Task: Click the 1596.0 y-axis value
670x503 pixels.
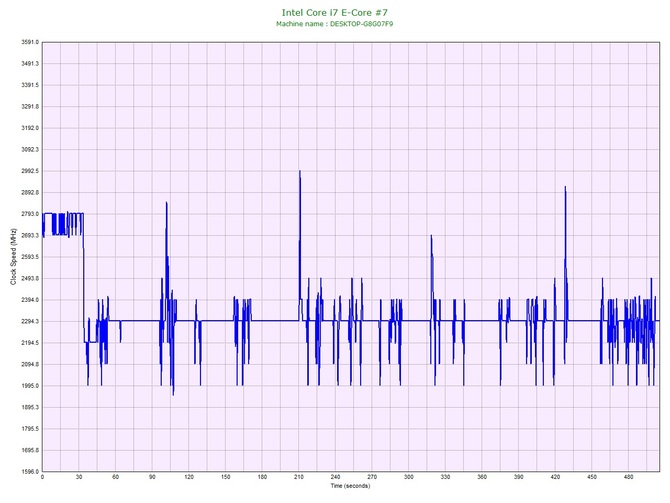Action: pyautogui.click(x=30, y=472)
